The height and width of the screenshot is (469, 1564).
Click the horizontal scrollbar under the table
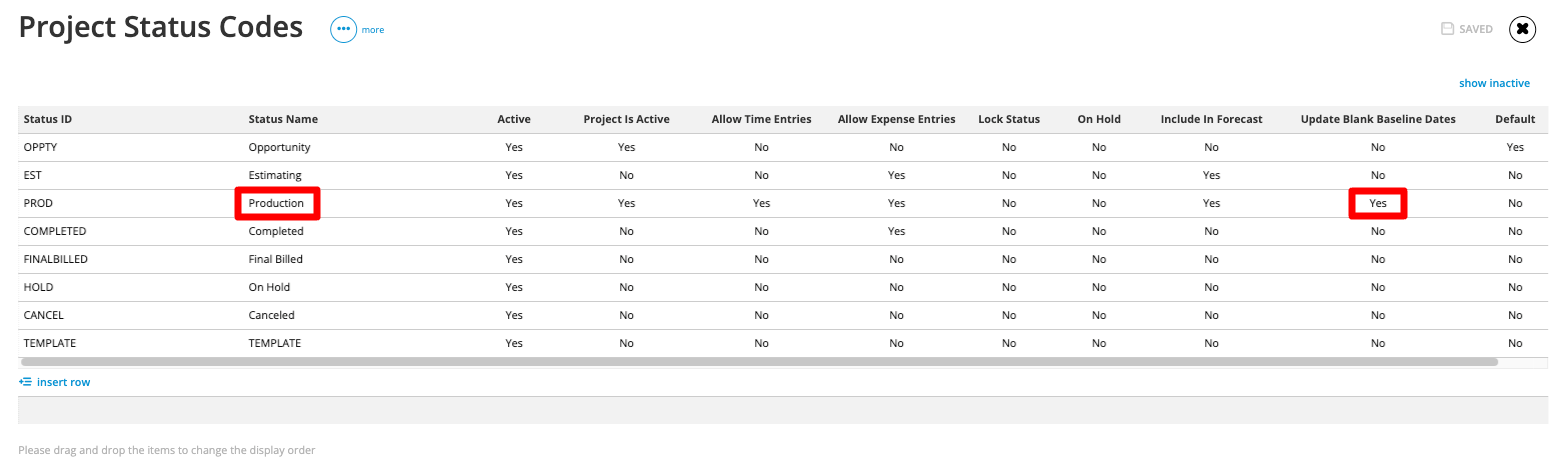coord(758,361)
